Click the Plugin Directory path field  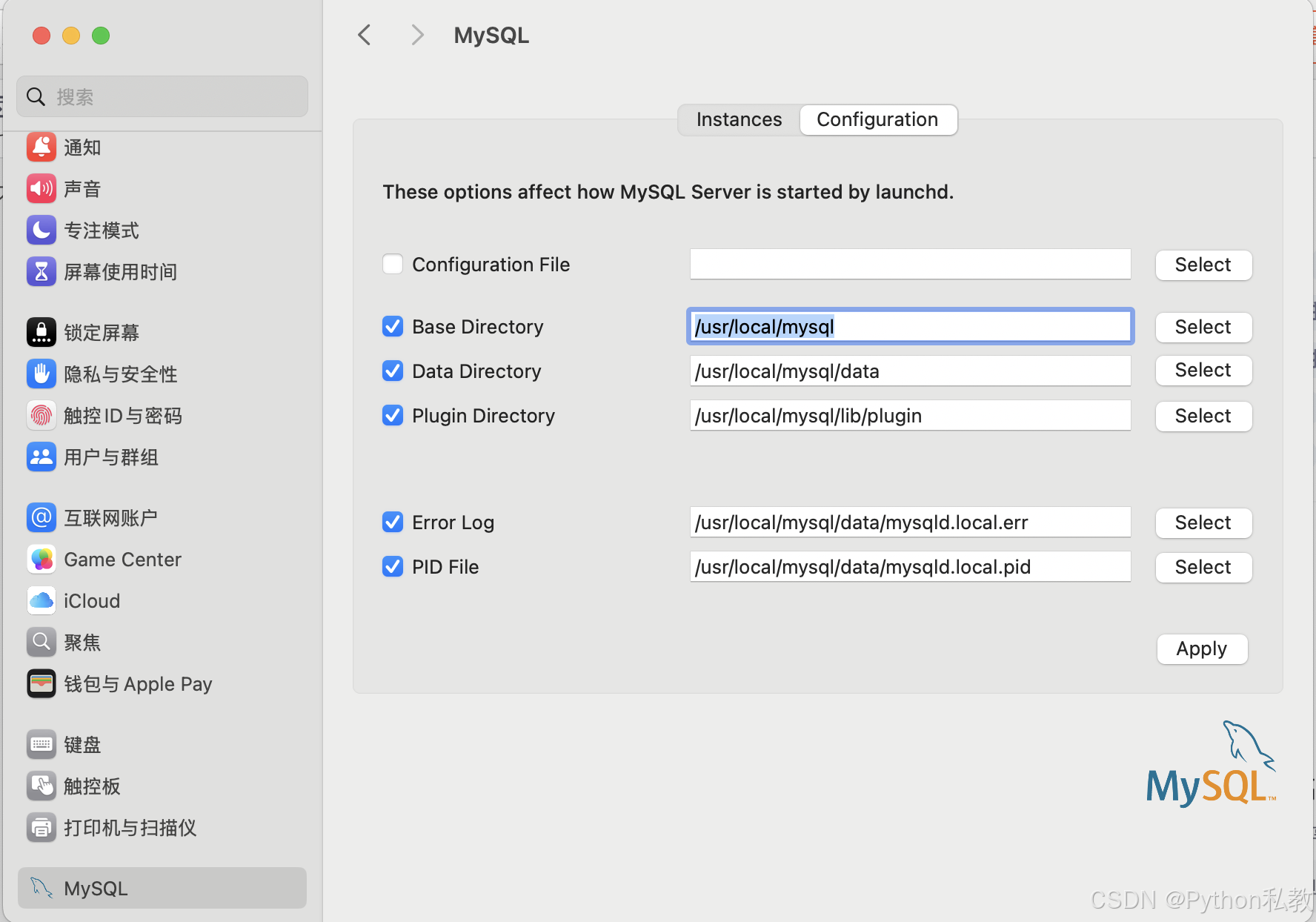coord(910,415)
